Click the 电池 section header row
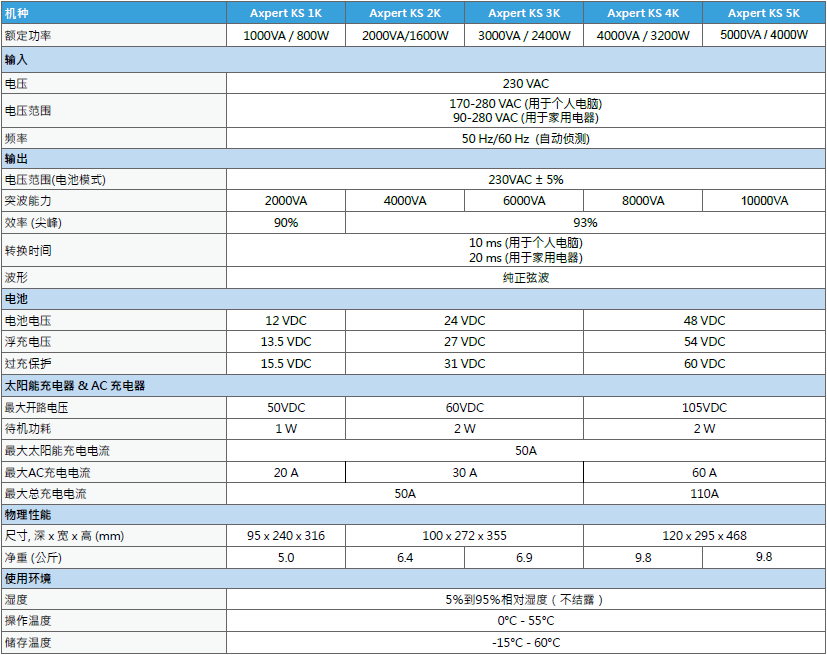Viewport: 827px width, 655px height. pos(414,299)
